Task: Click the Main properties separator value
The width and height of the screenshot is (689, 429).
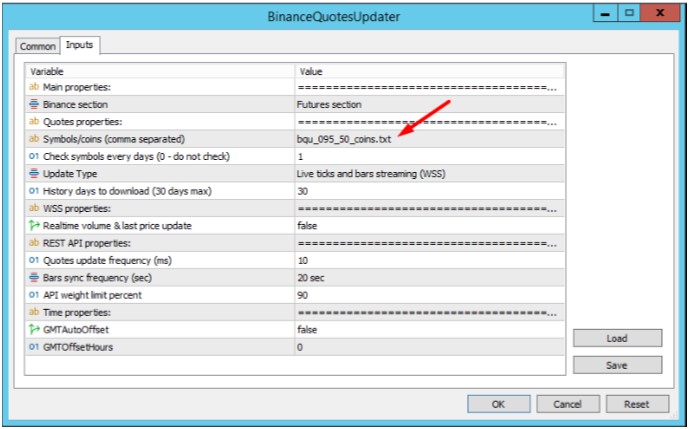Action: pos(430,87)
